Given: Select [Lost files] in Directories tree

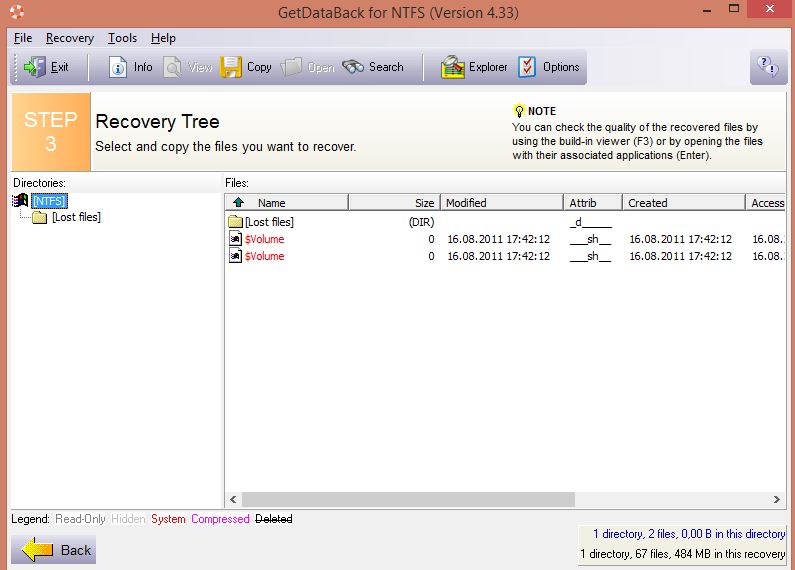Looking at the screenshot, I should pos(77,217).
